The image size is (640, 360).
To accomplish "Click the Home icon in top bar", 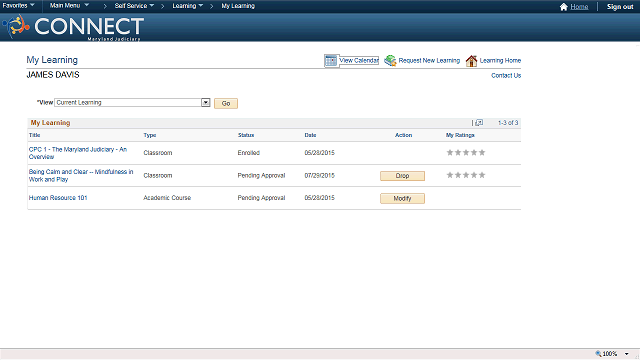I will pos(564,7).
